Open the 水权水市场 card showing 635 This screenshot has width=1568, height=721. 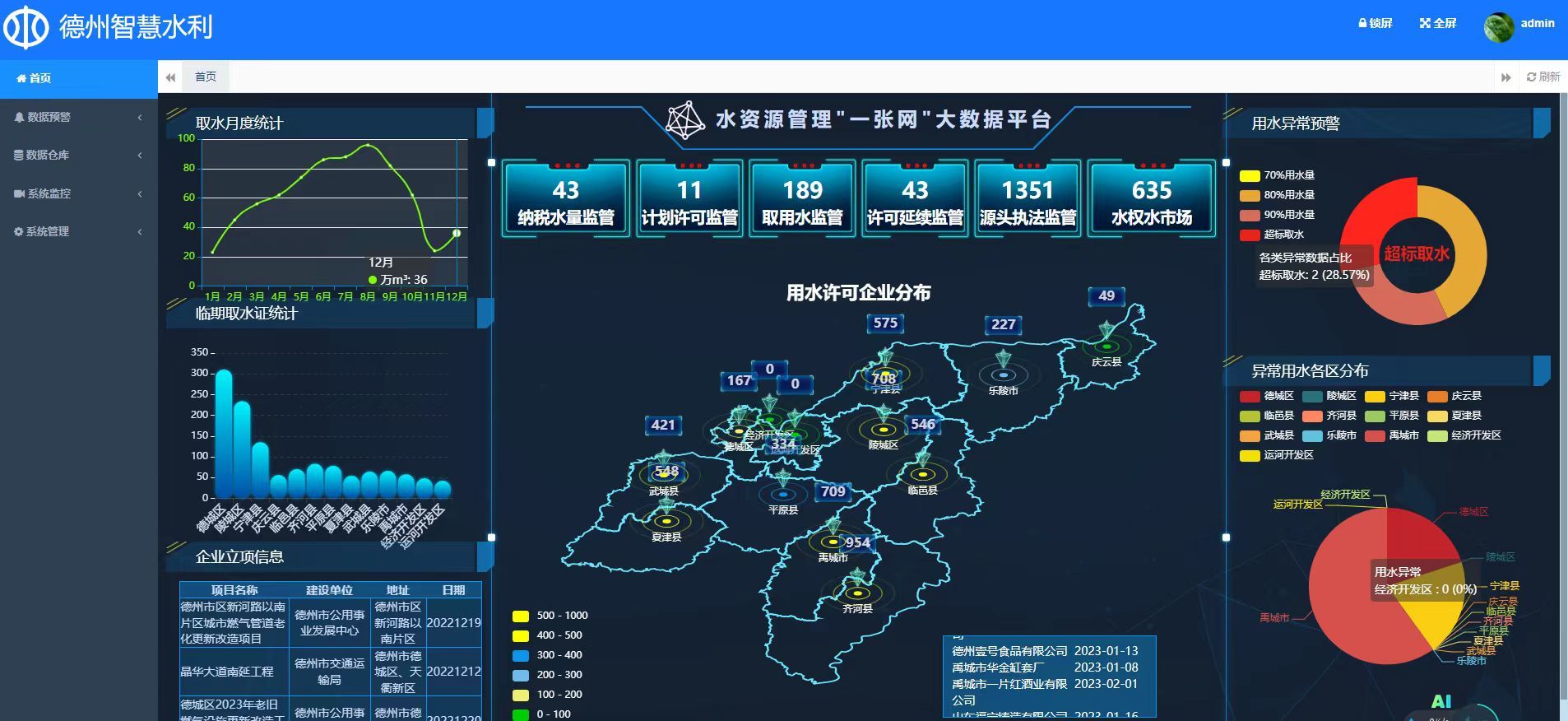[x=1152, y=198]
